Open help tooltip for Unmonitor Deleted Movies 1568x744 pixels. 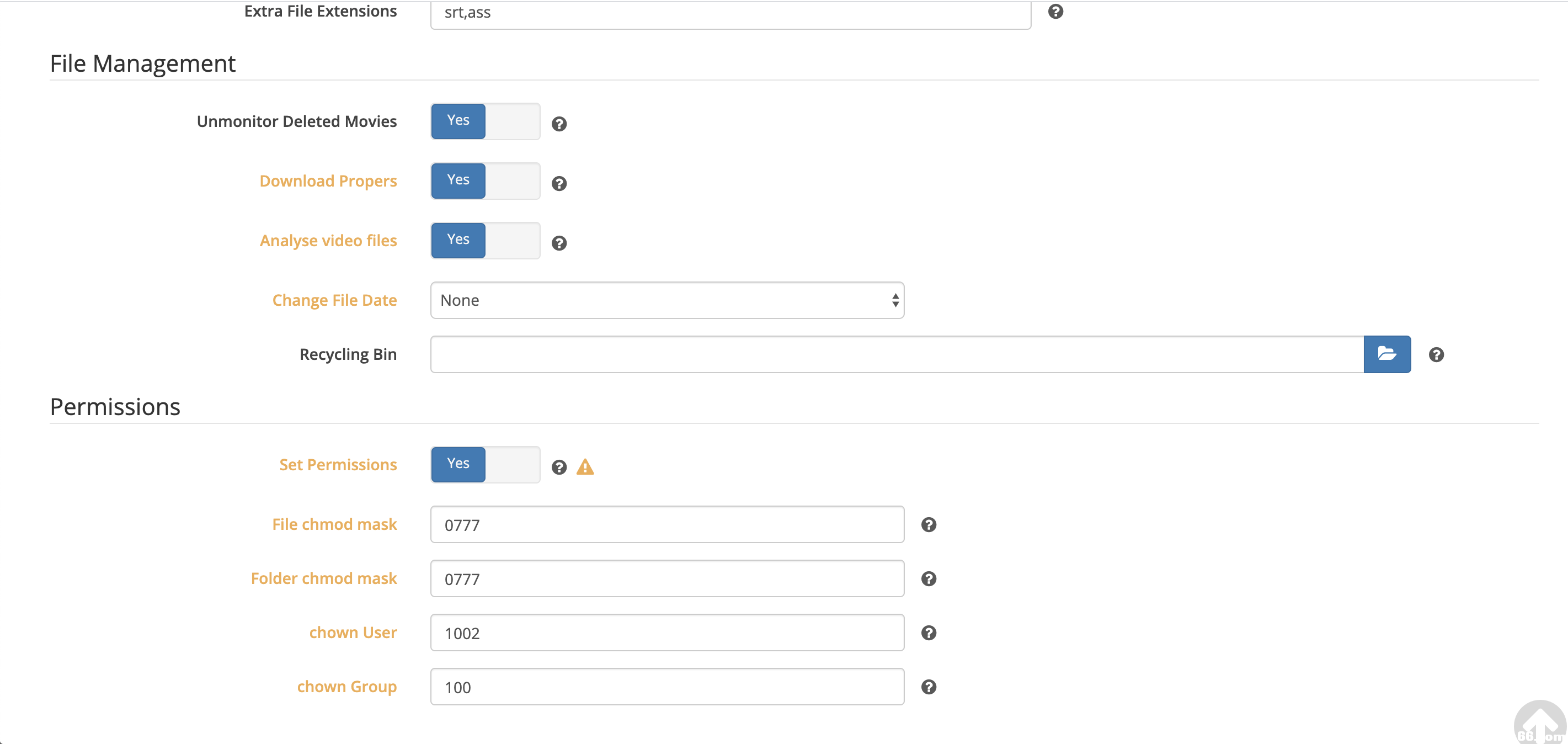pos(559,124)
